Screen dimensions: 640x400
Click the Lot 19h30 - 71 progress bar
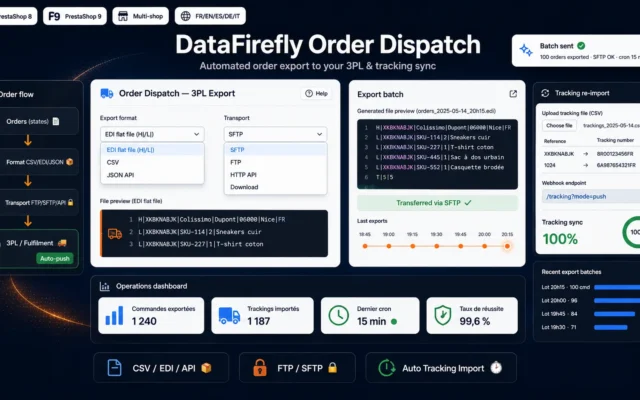[611, 327]
